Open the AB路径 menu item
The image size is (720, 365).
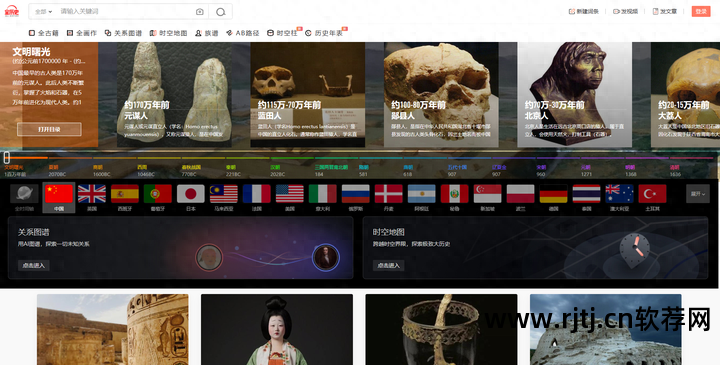(x=242, y=33)
